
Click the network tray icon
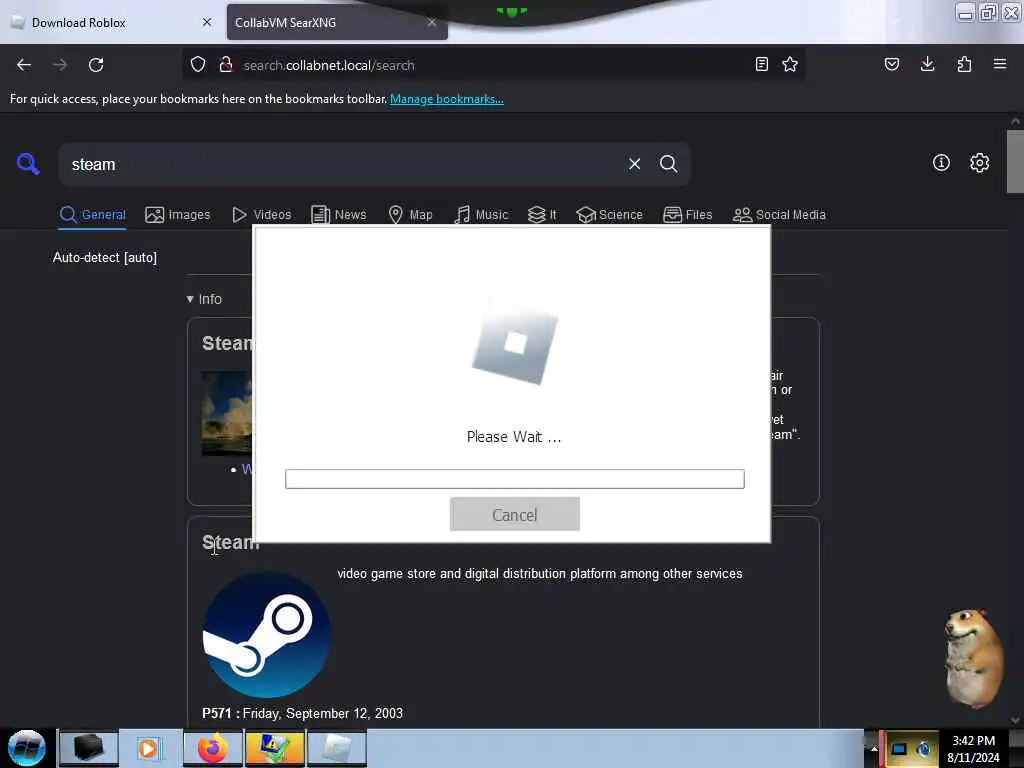coord(899,749)
